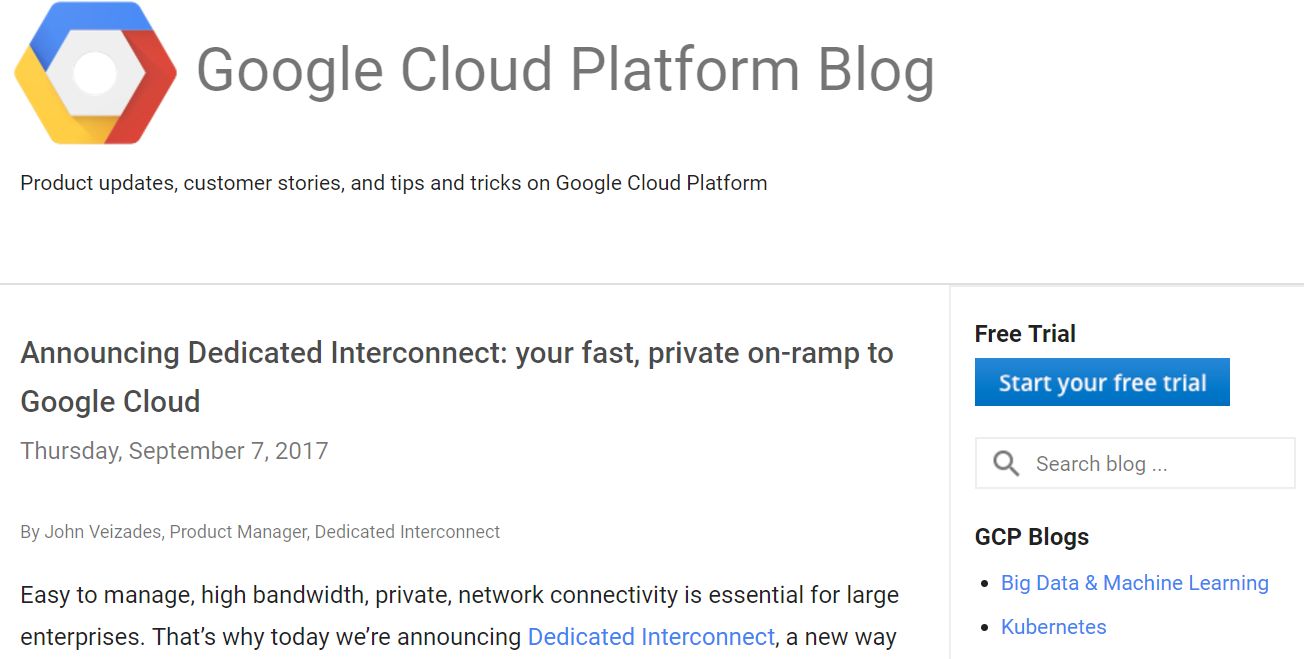This screenshot has width=1304, height=659.
Task: Open the Kubernetes blog link
Action: pyautogui.click(x=1053, y=627)
